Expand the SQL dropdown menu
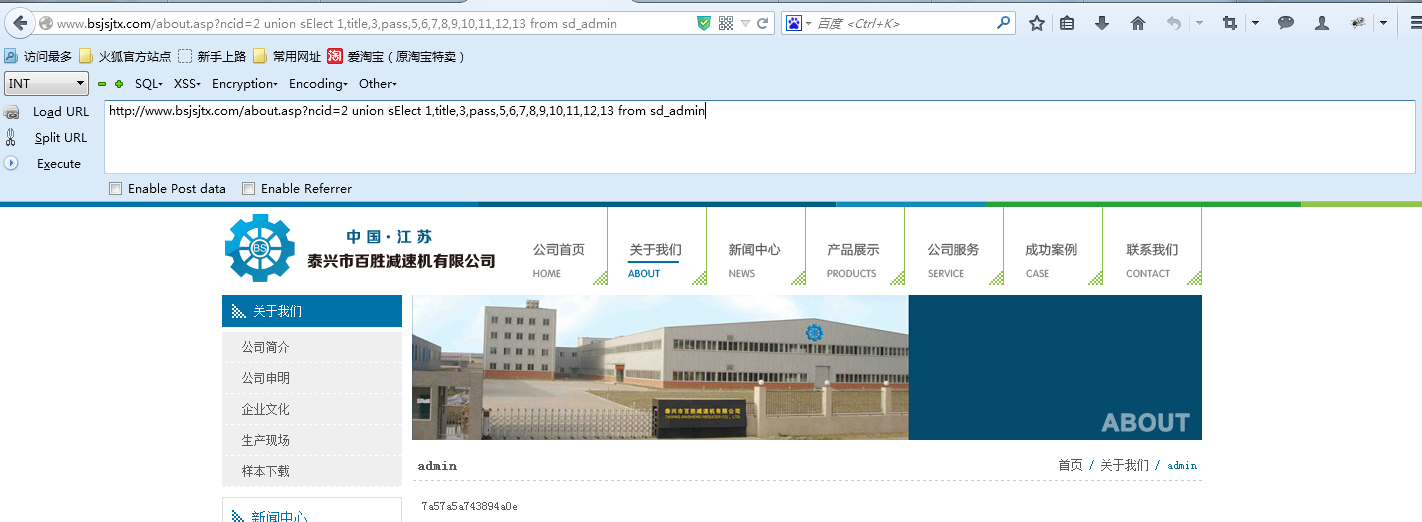1422x522 pixels. [x=148, y=84]
